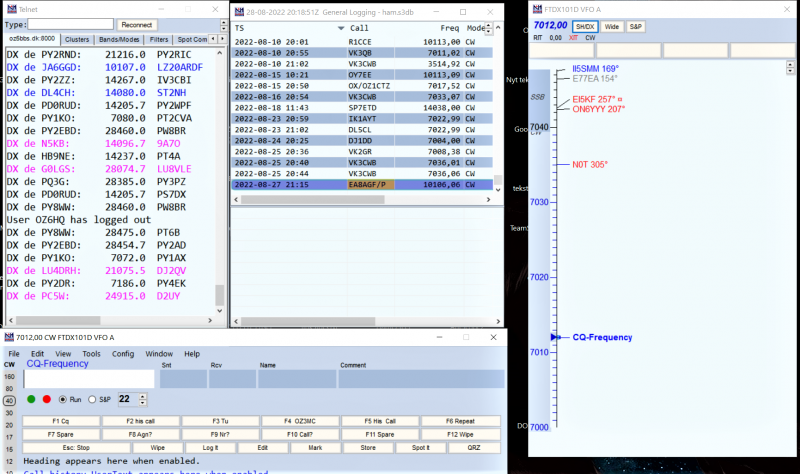Select the EA8AGF/P log entry row
The image size is (800, 474).
click(x=362, y=184)
